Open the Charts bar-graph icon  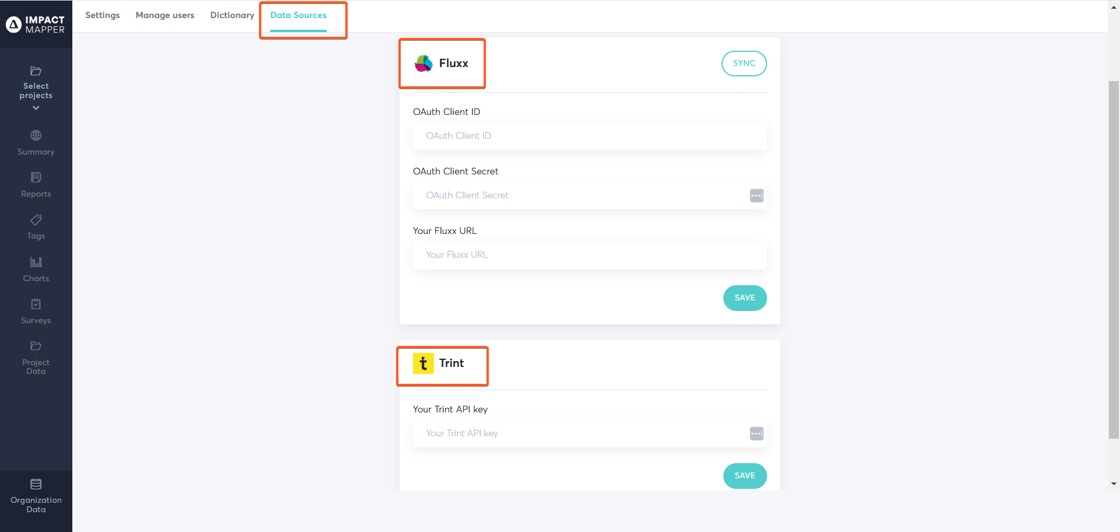(36, 262)
